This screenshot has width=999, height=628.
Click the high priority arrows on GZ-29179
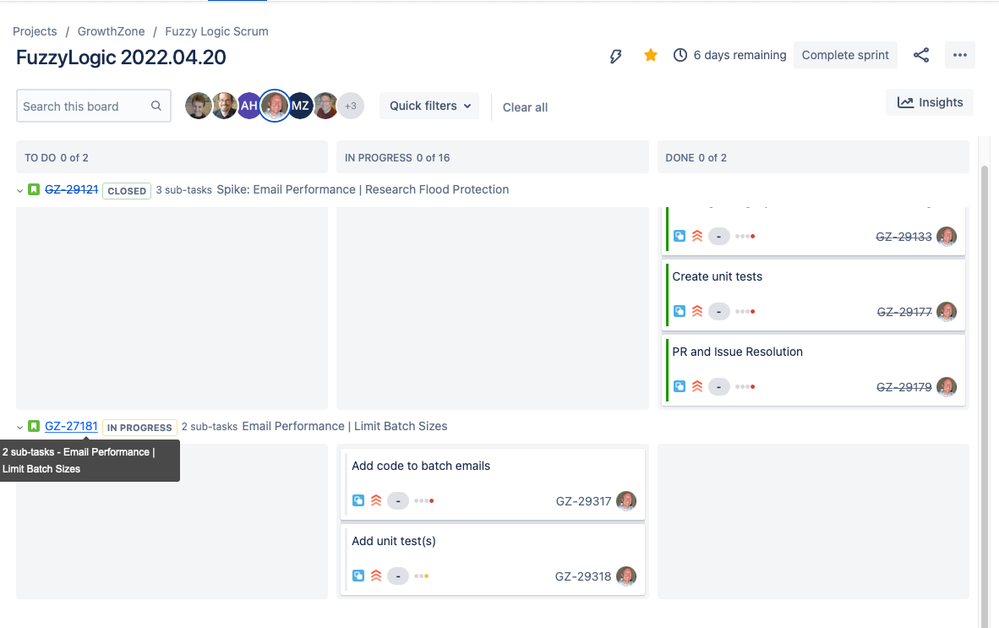697,386
